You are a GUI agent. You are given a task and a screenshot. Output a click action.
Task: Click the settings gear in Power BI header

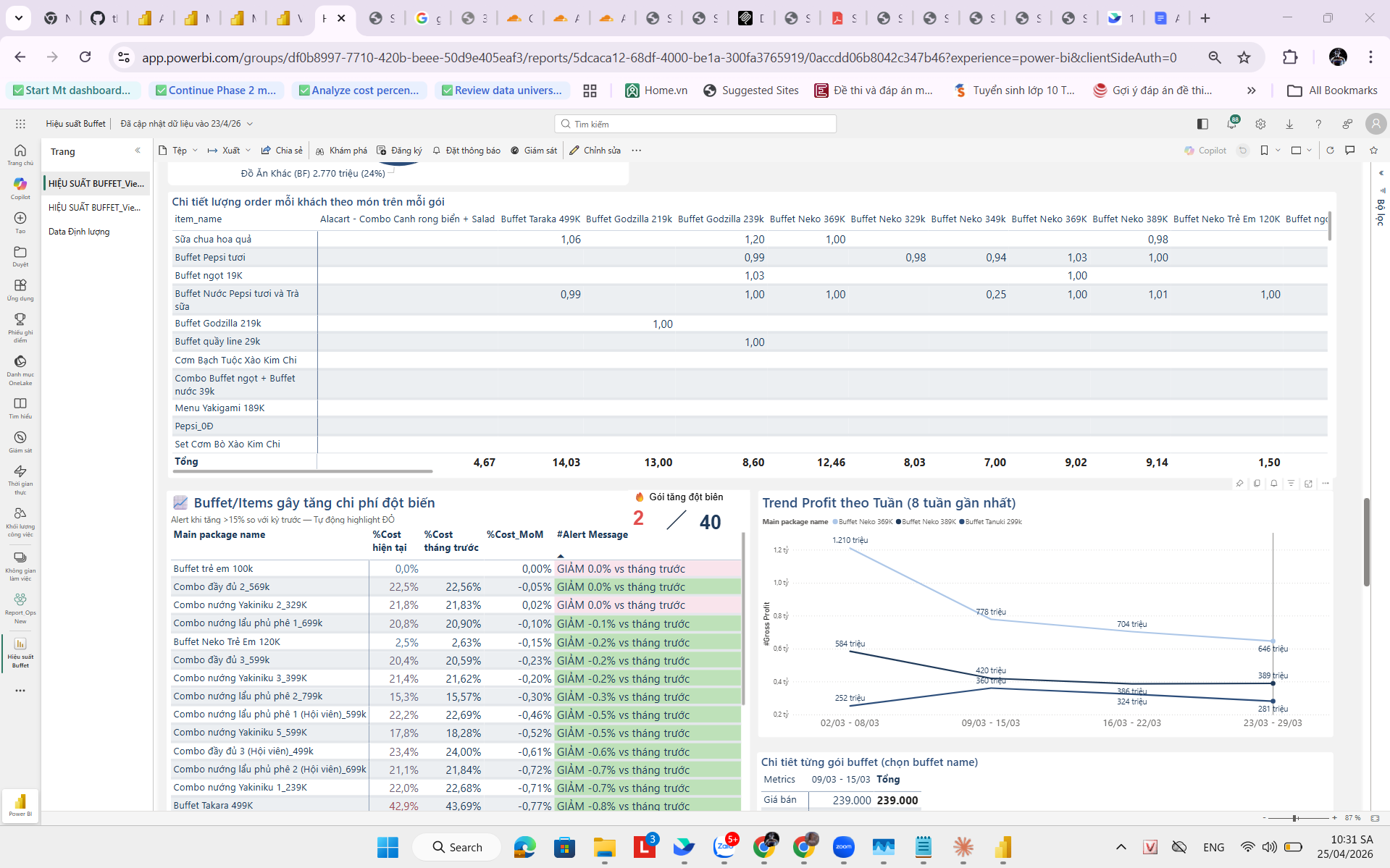tap(1260, 124)
